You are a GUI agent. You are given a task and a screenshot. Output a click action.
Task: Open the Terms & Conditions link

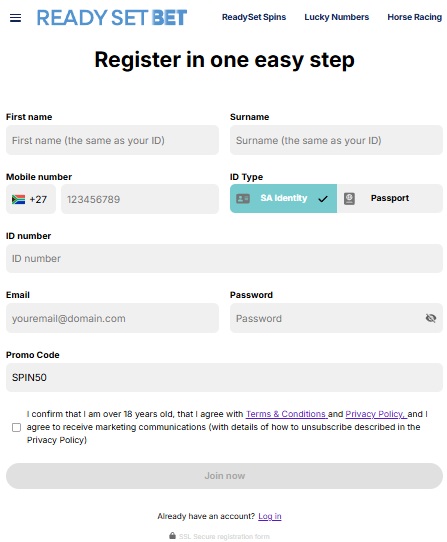pyautogui.click(x=287, y=414)
